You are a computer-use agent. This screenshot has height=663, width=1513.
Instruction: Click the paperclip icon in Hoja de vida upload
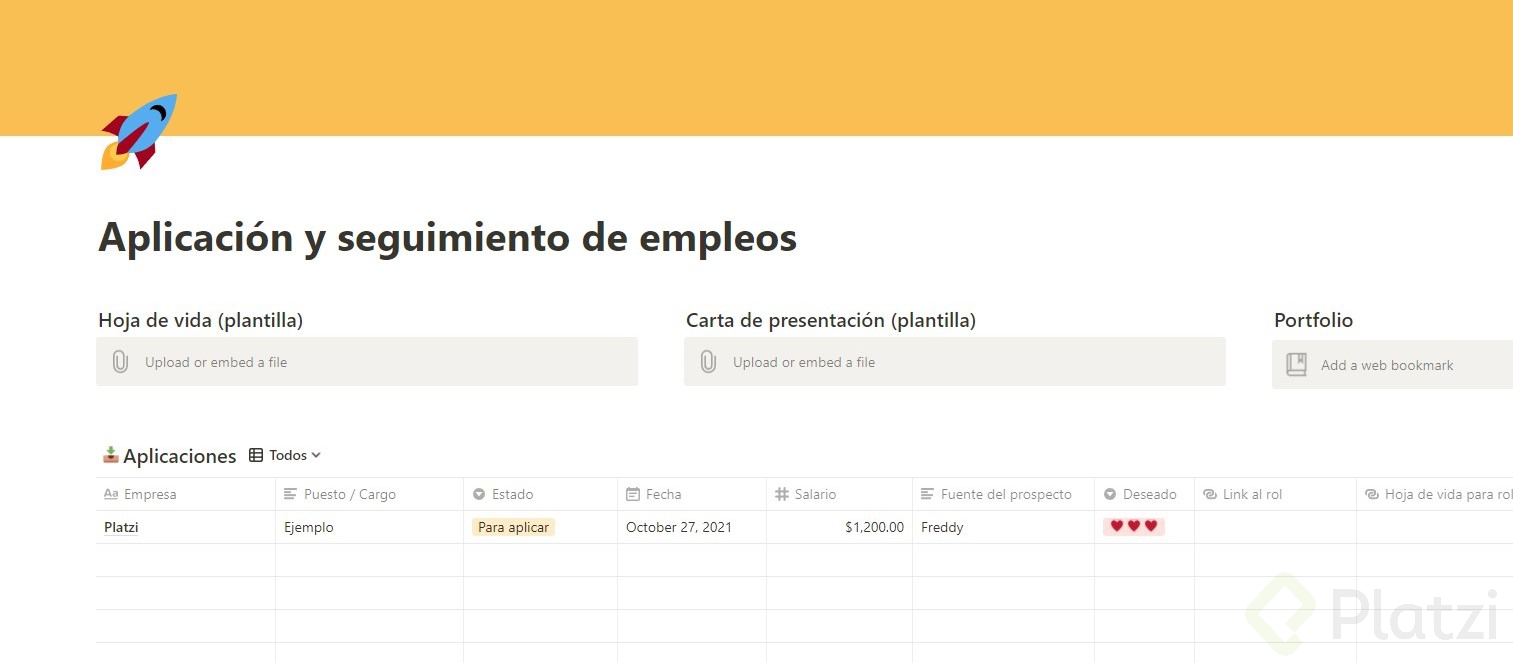(120, 361)
